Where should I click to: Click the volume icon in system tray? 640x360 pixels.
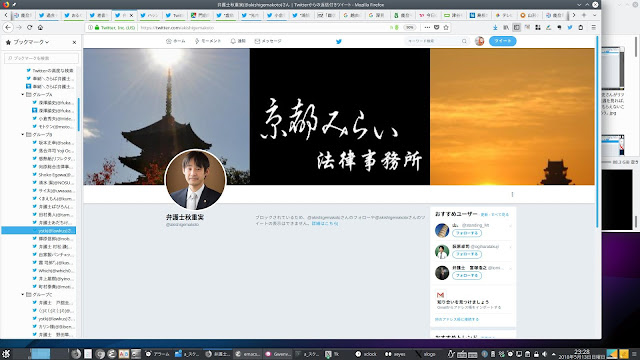point(545,354)
